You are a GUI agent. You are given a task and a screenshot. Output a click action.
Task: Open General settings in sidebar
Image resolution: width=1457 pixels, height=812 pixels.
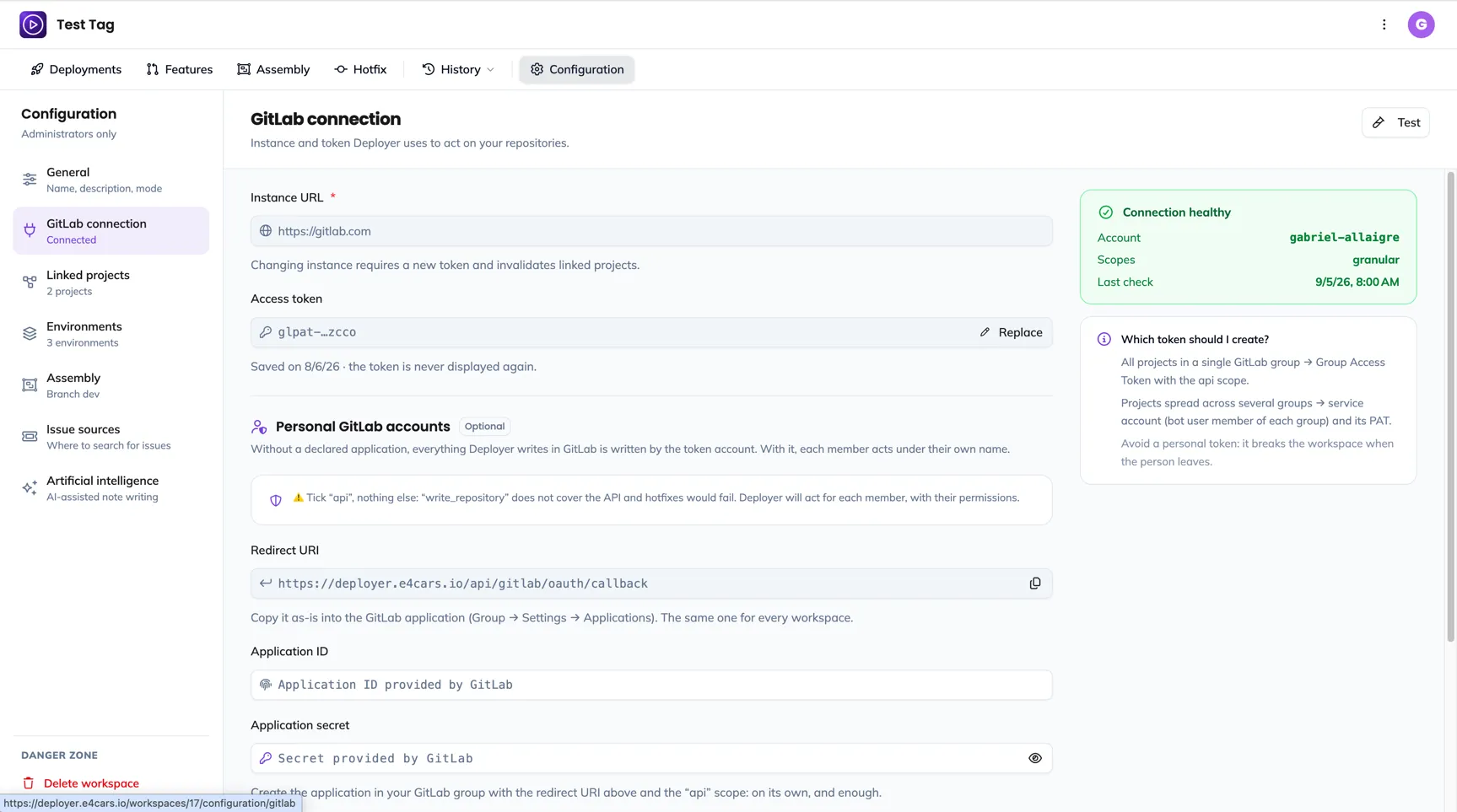111,180
